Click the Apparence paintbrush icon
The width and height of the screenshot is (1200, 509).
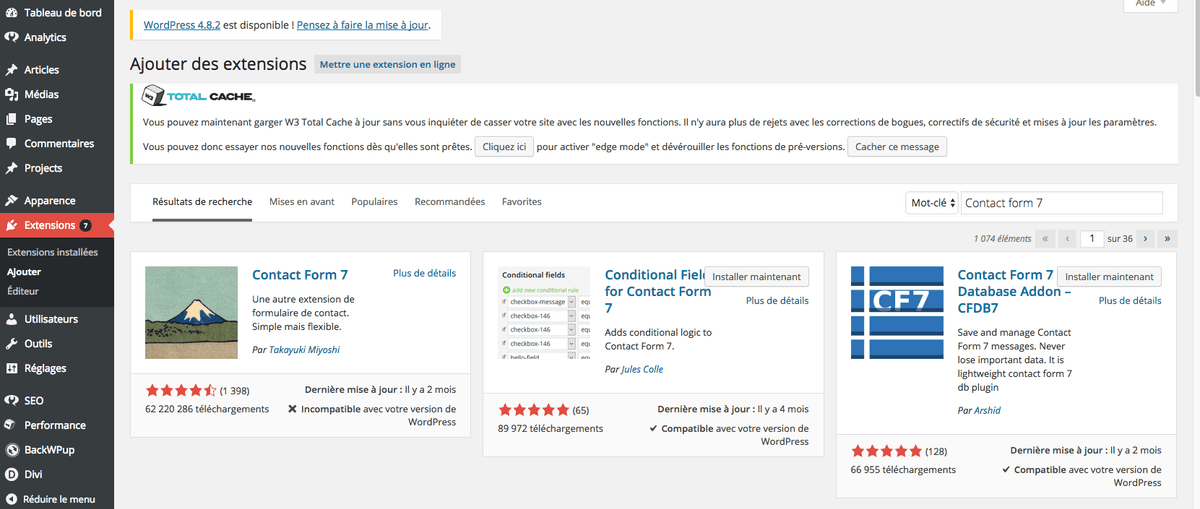coord(11,201)
